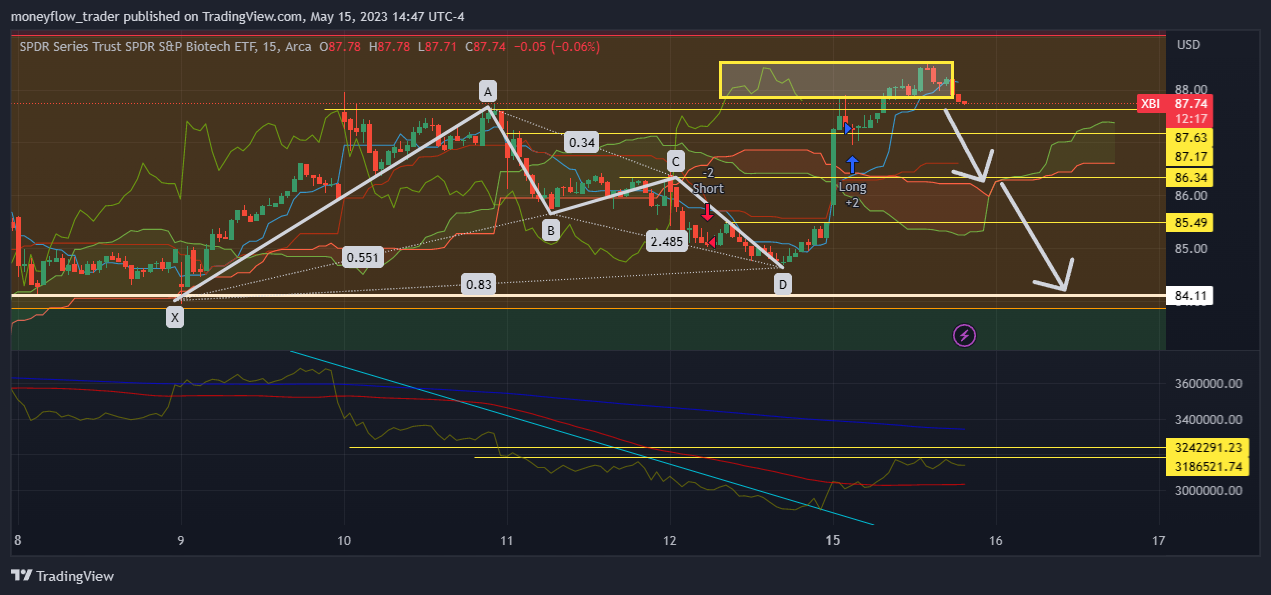This screenshot has width=1271, height=595.
Task: Click the TradingView.com text in header
Action: [251, 17]
